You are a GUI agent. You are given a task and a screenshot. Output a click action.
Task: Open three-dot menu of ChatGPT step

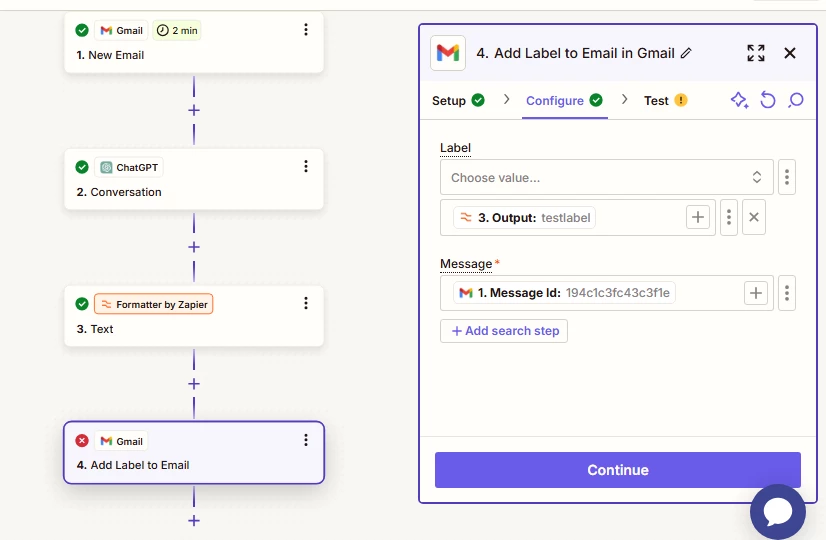click(306, 166)
